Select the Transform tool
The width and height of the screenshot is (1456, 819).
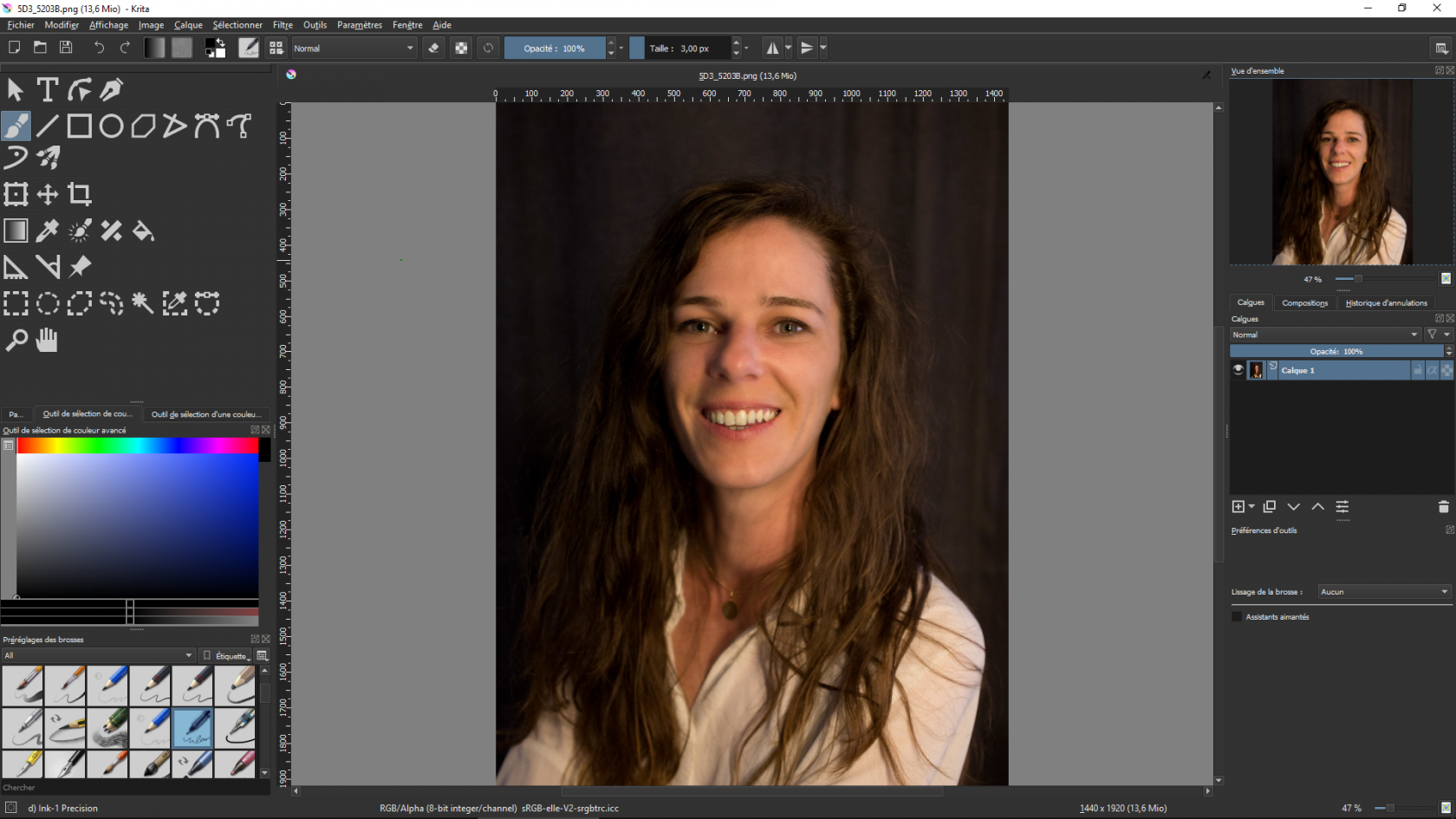click(x=16, y=194)
